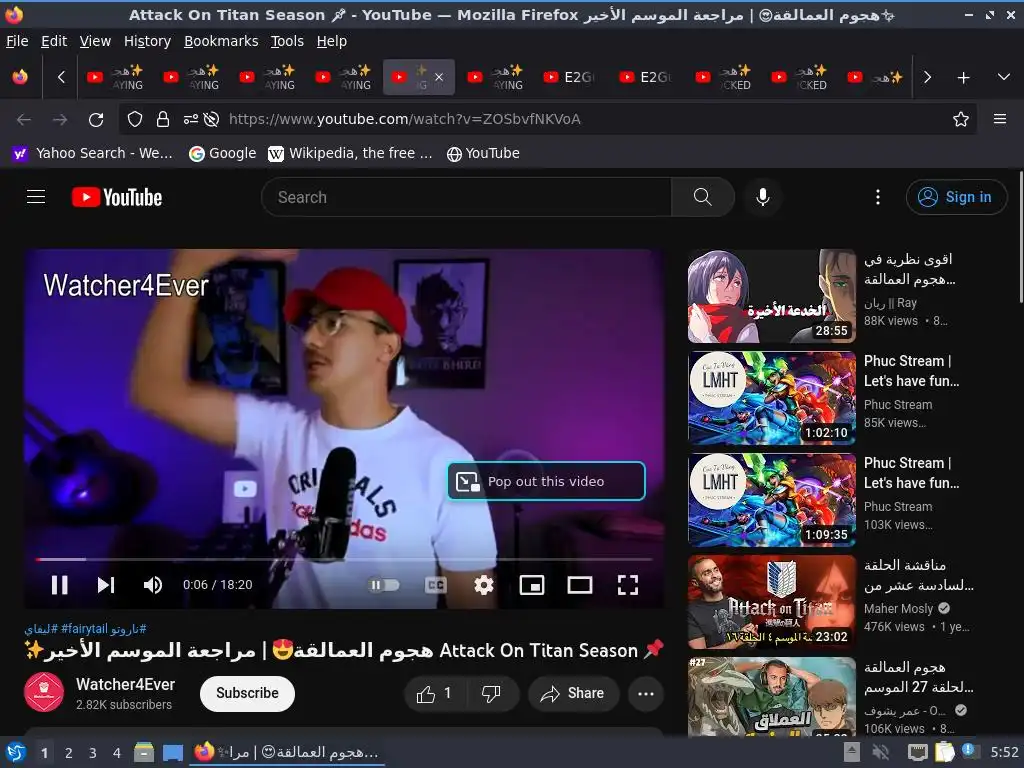Screen dimensions: 1024x768
Task: Toggle closed captions CC button
Action: click(x=436, y=584)
